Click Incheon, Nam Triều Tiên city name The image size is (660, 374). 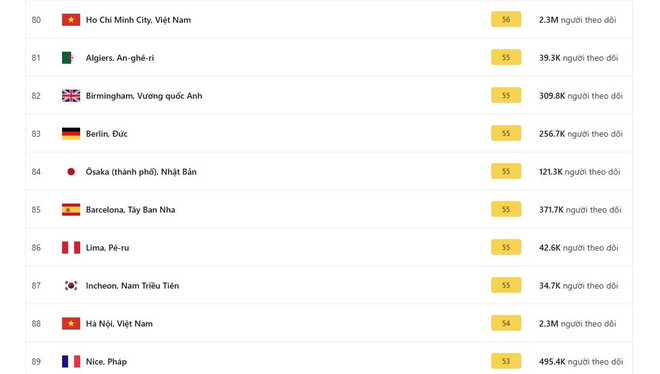coord(132,286)
